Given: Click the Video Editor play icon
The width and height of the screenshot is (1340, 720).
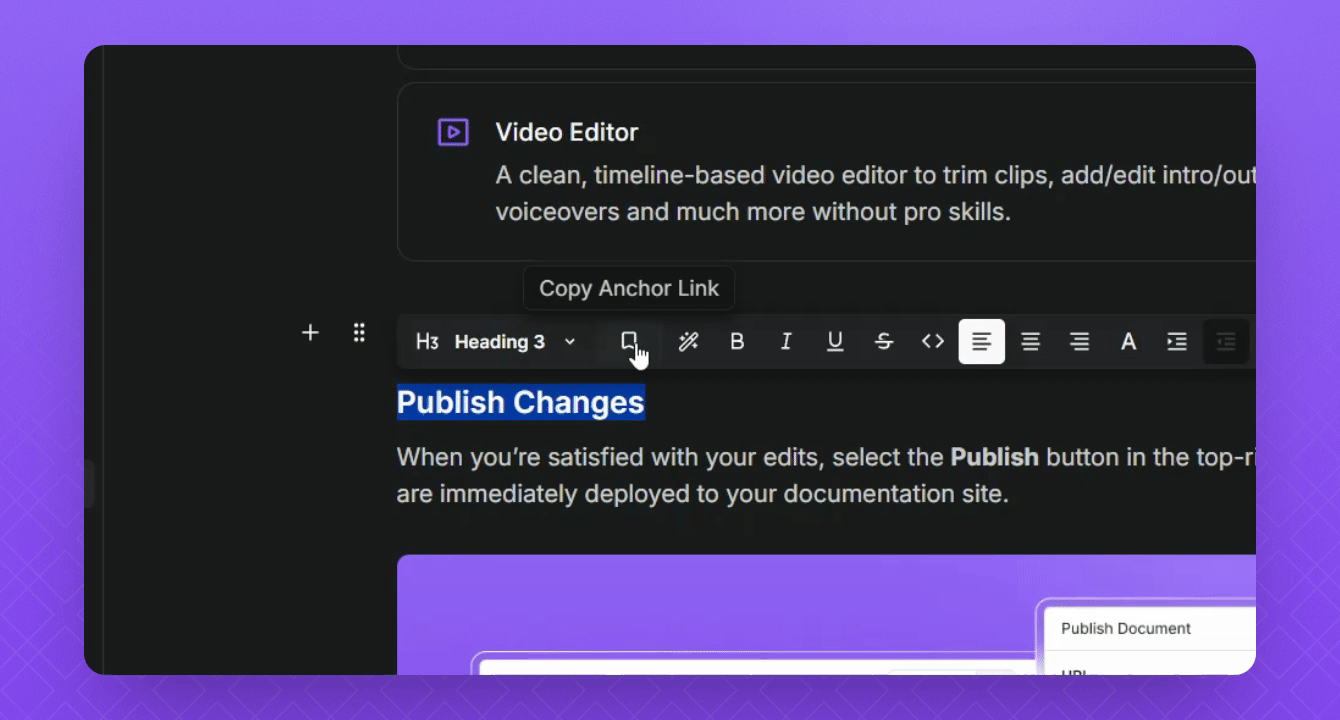Looking at the screenshot, I should coord(453,132).
